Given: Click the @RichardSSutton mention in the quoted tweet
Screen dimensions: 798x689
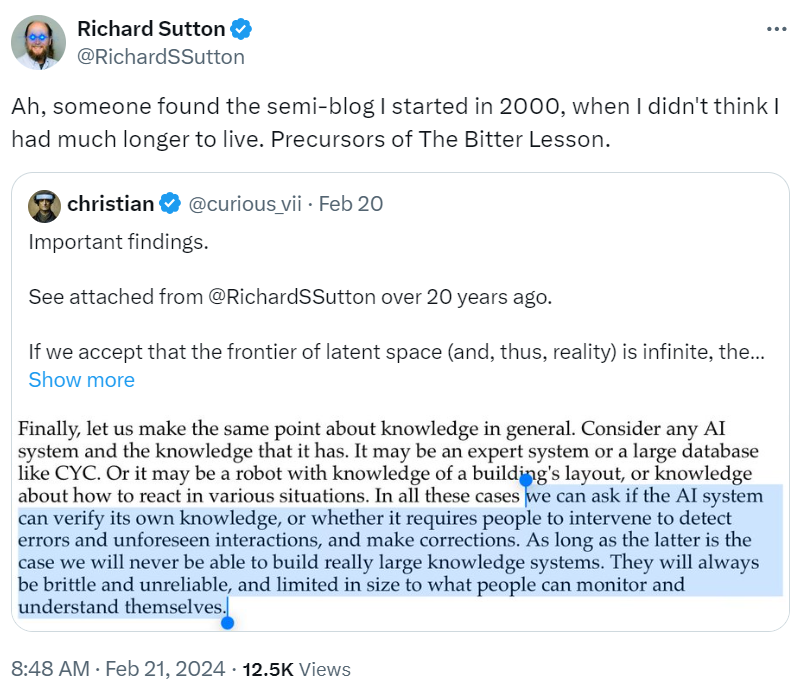Looking at the screenshot, I should [x=292, y=297].
